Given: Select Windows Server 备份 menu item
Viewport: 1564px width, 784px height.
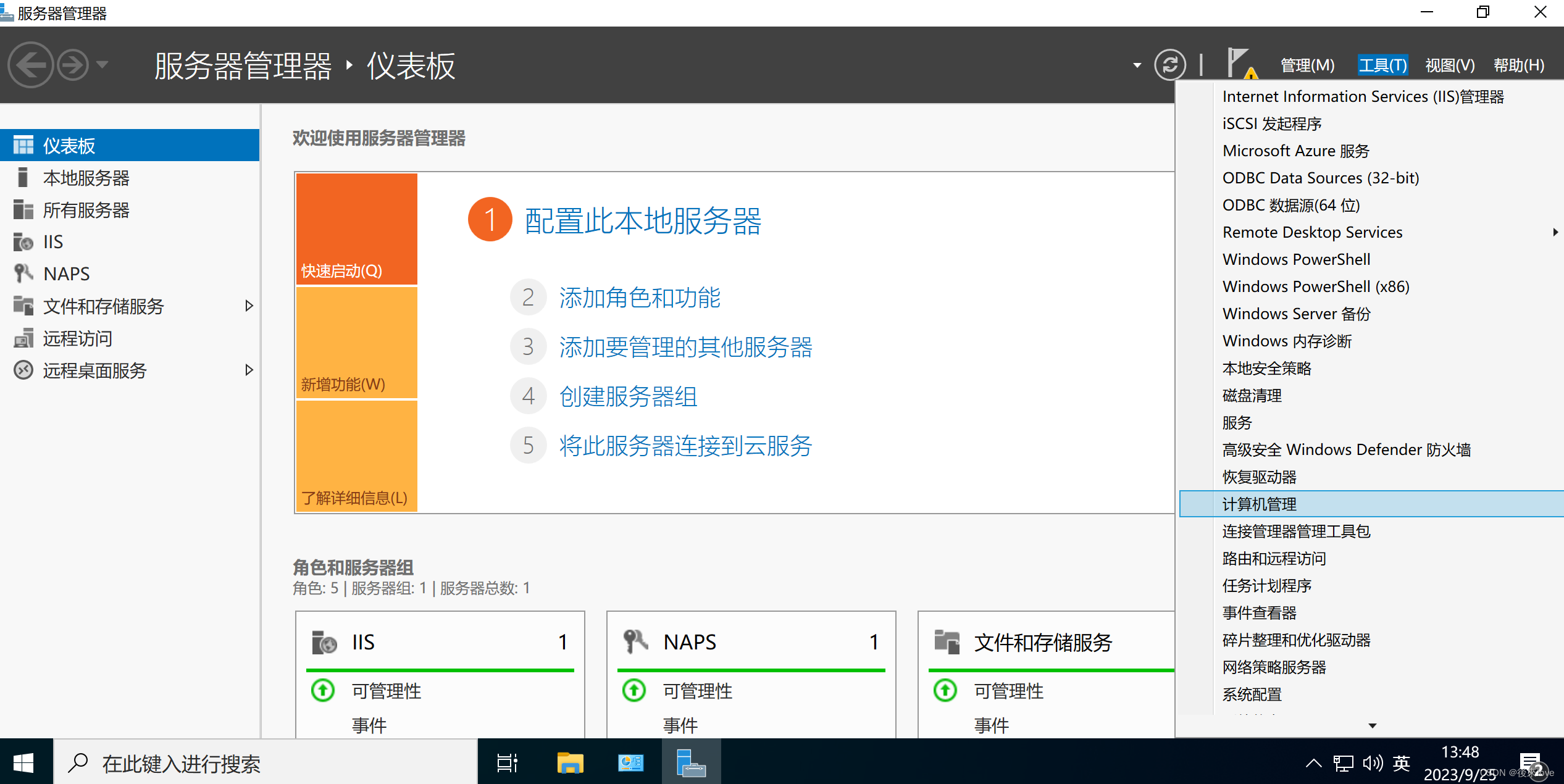Looking at the screenshot, I should pyautogui.click(x=1371, y=314).
